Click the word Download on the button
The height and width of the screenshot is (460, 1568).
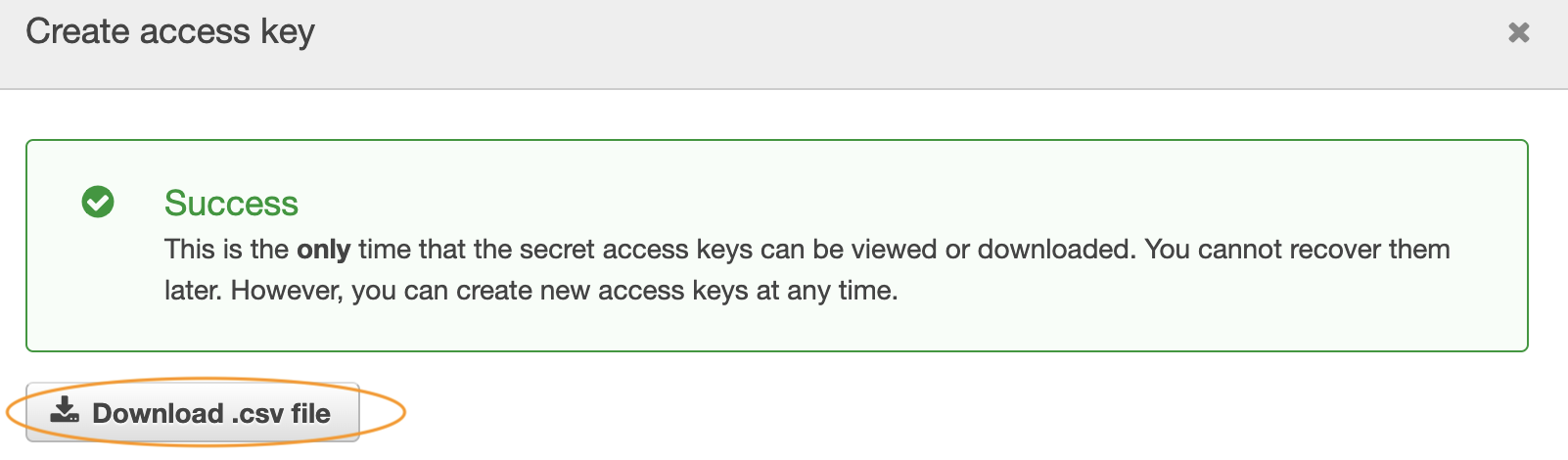(158, 413)
